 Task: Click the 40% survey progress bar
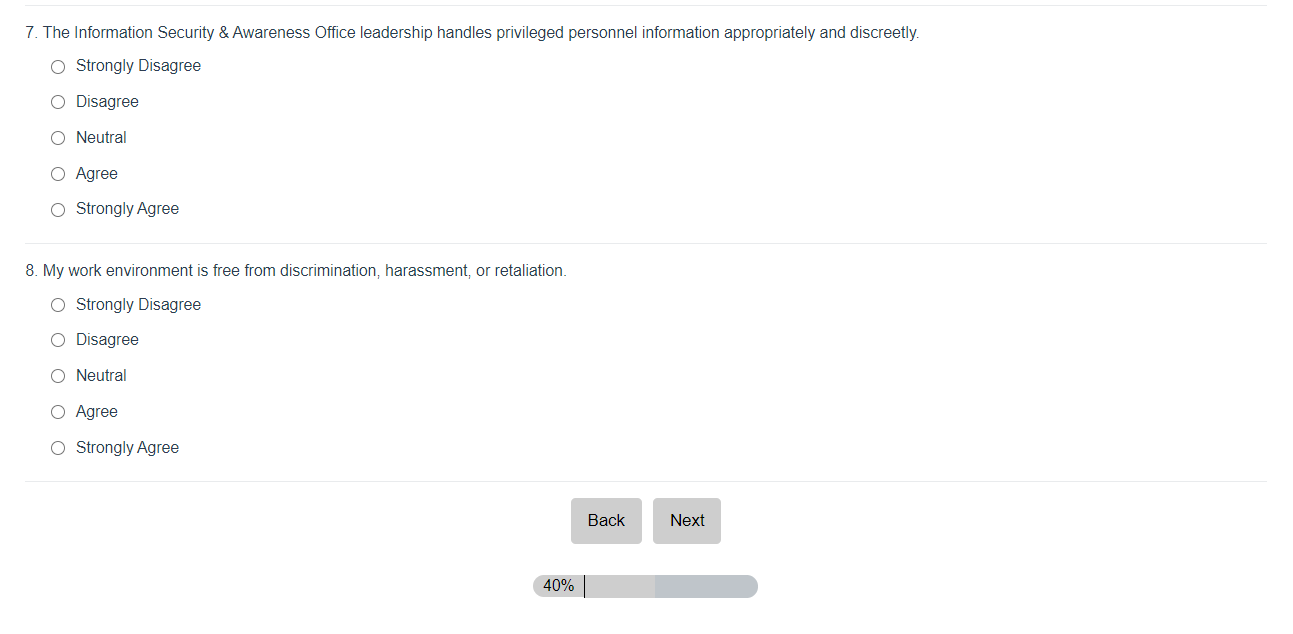[x=645, y=586]
